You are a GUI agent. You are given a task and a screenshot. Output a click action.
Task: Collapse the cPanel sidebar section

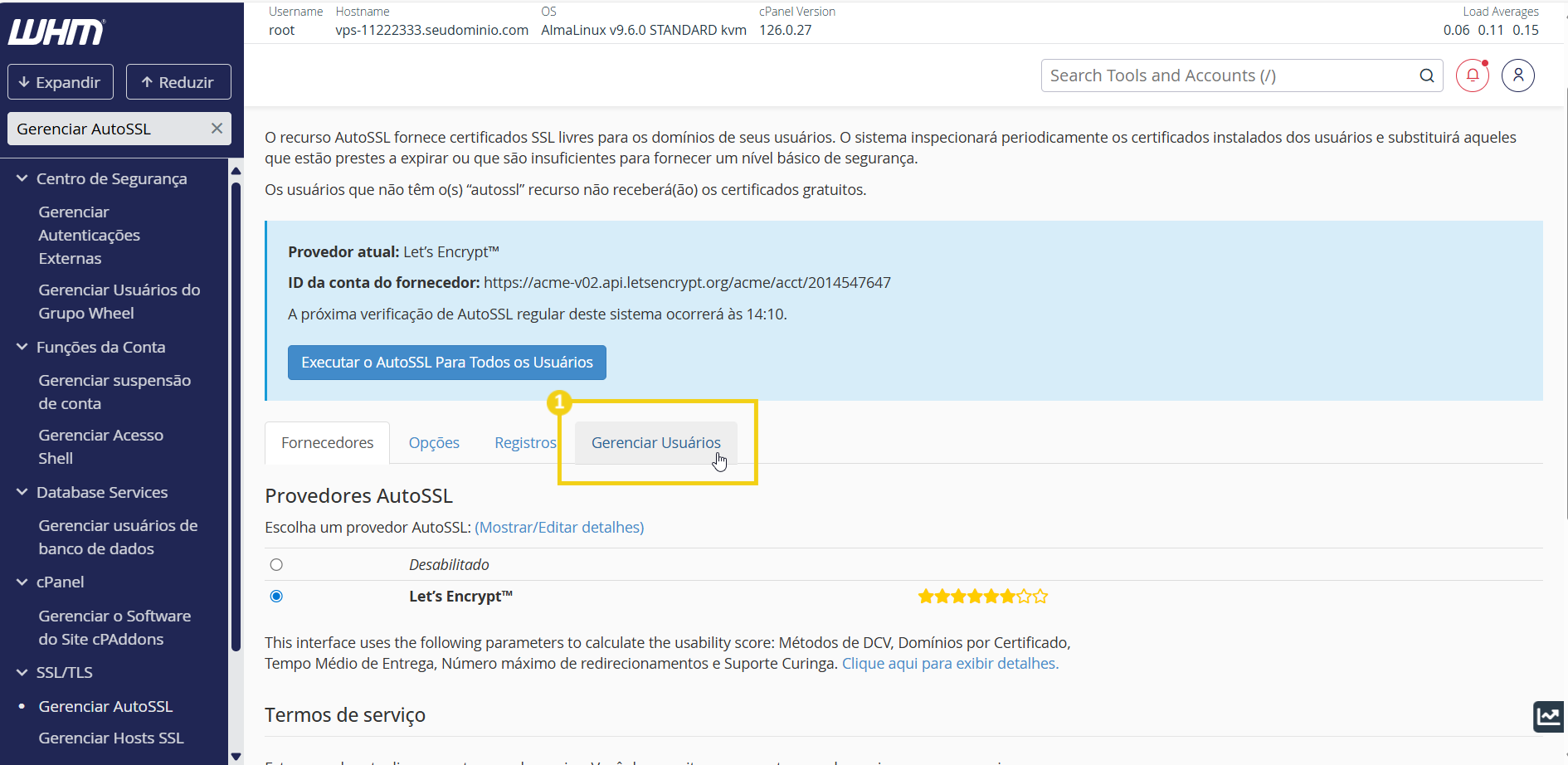[22, 582]
